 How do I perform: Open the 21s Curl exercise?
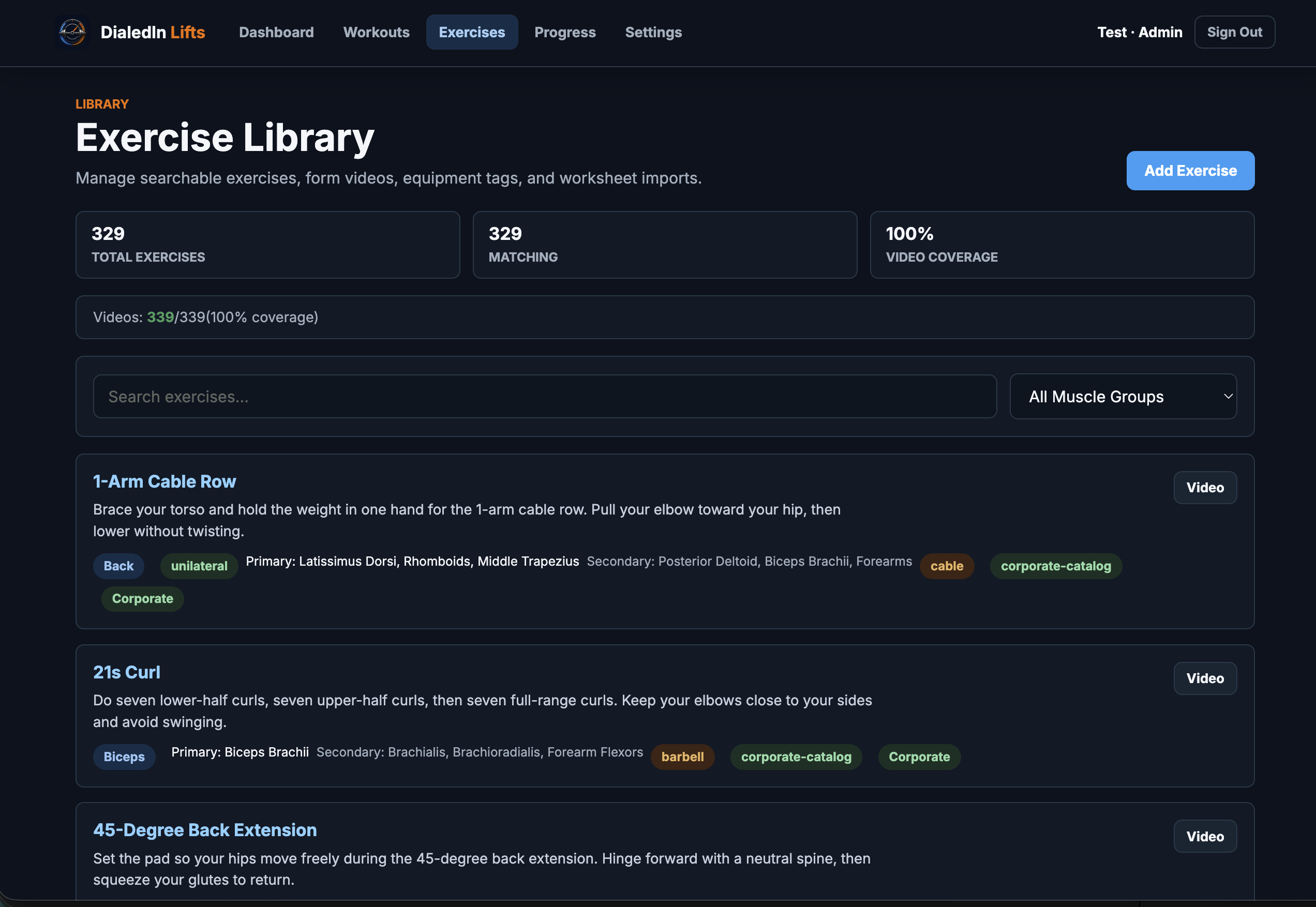click(x=126, y=672)
